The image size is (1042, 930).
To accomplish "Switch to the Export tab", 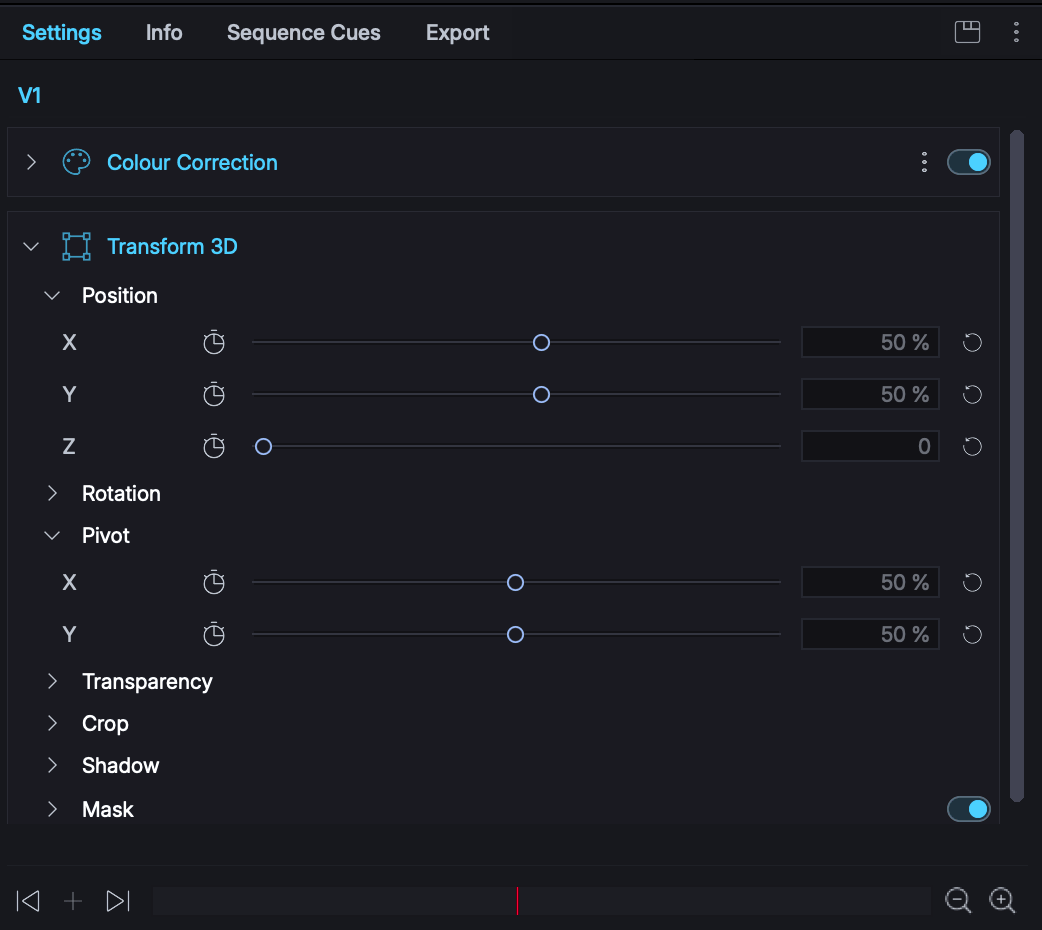I will pyautogui.click(x=458, y=33).
